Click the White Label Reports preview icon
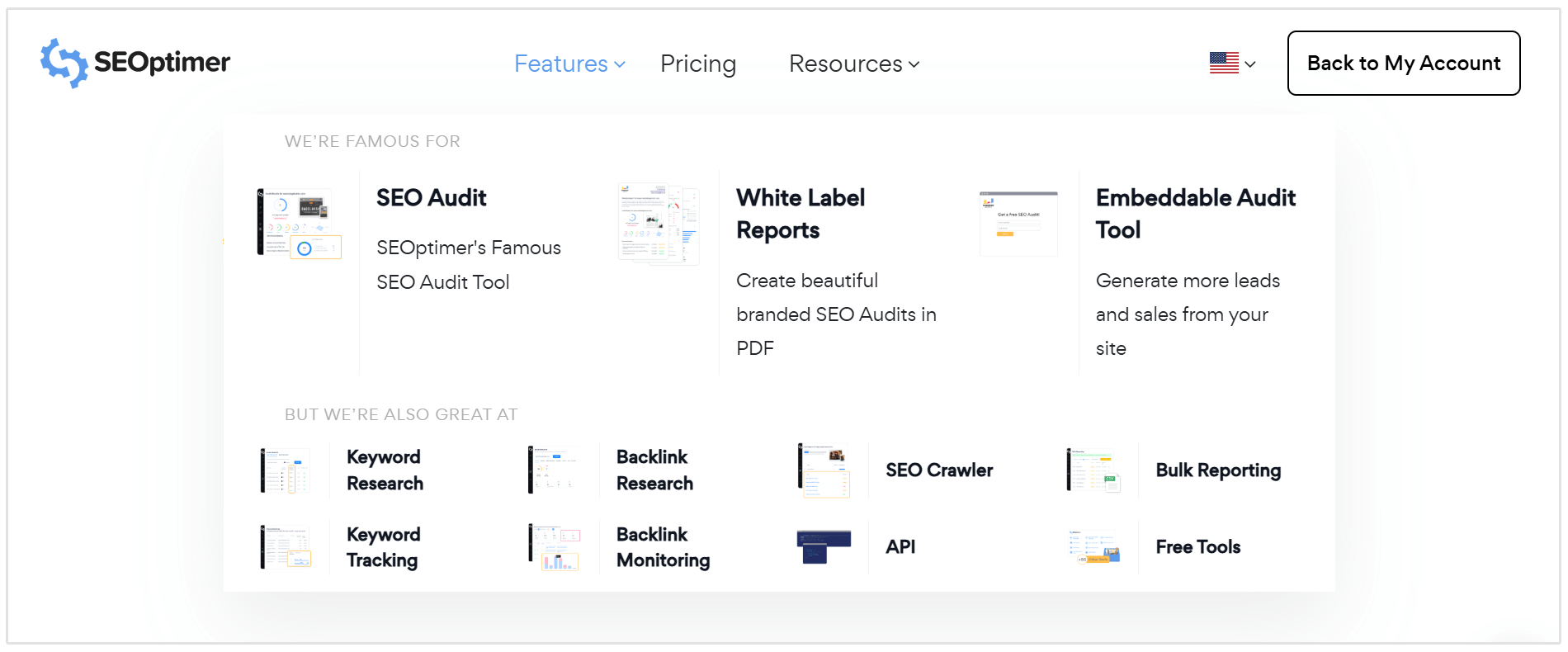 [x=659, y=224]
